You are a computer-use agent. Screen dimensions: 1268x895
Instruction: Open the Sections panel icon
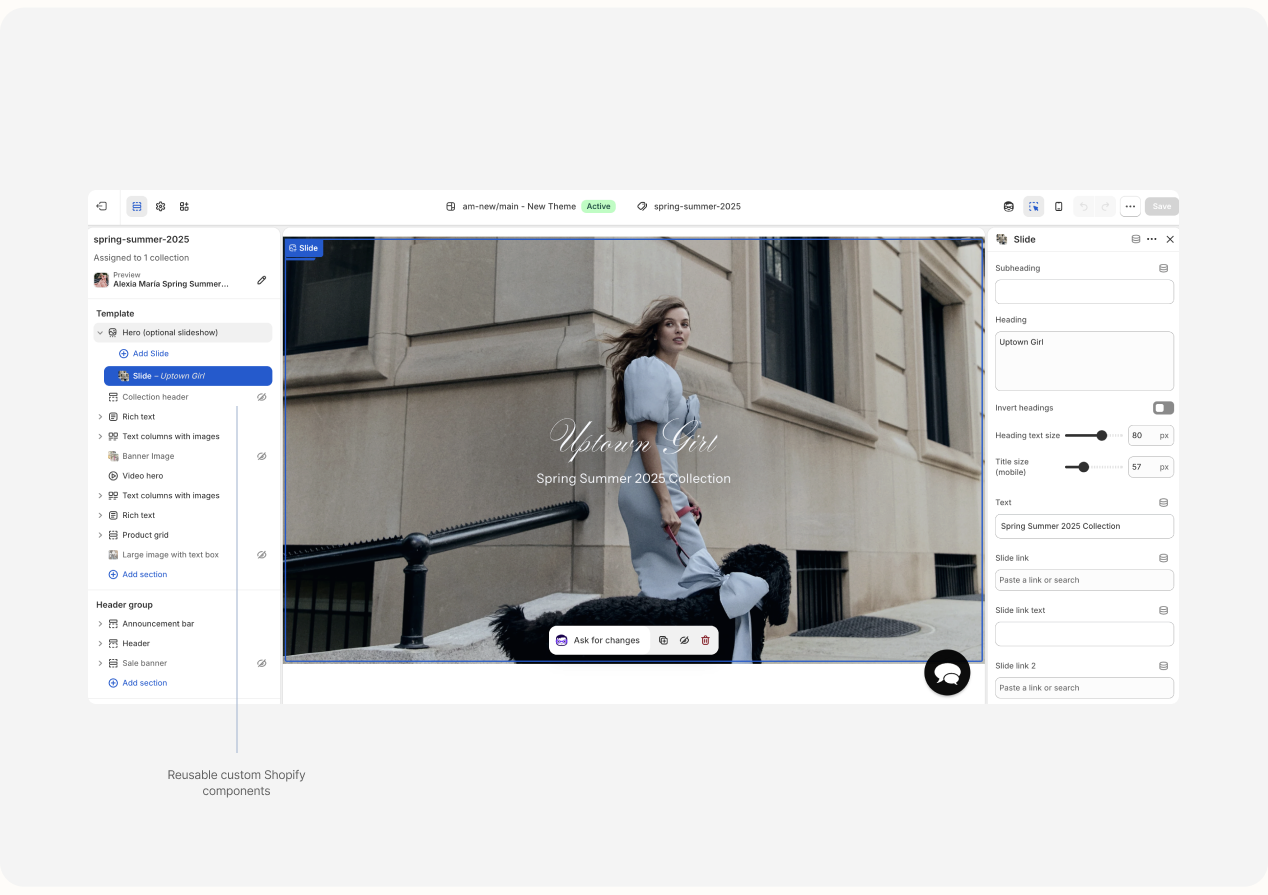(x=136, y=206)
